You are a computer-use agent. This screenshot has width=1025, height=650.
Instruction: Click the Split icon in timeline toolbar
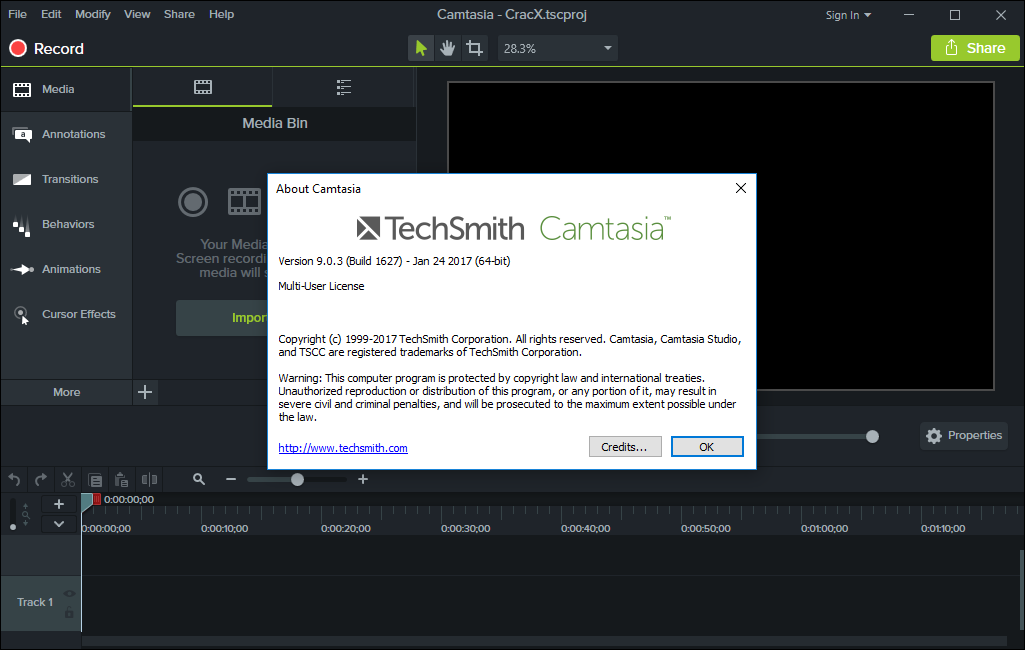pyautogui.click(x=149, y=480)
